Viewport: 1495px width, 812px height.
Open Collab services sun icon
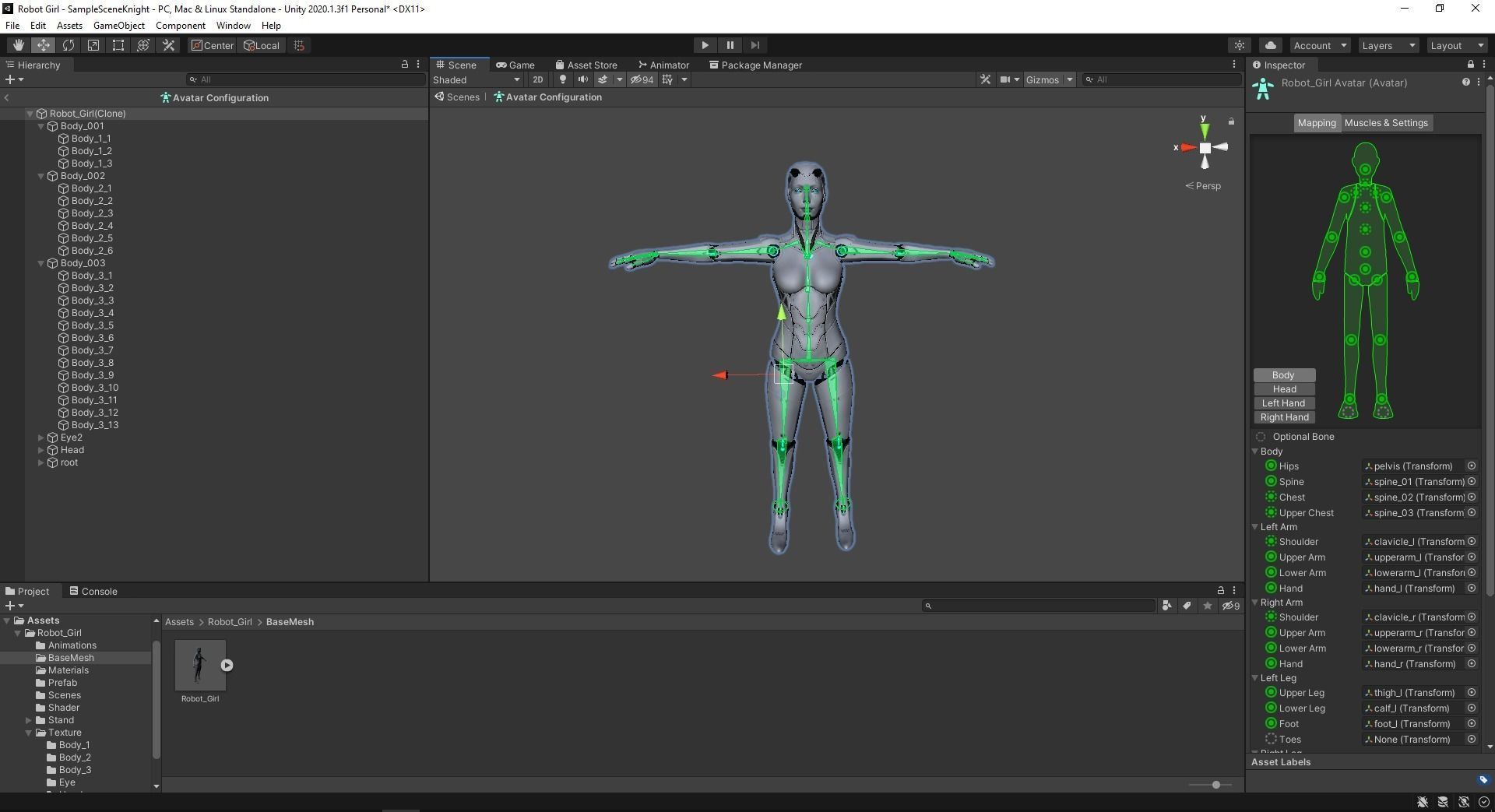click(1240, 45)
